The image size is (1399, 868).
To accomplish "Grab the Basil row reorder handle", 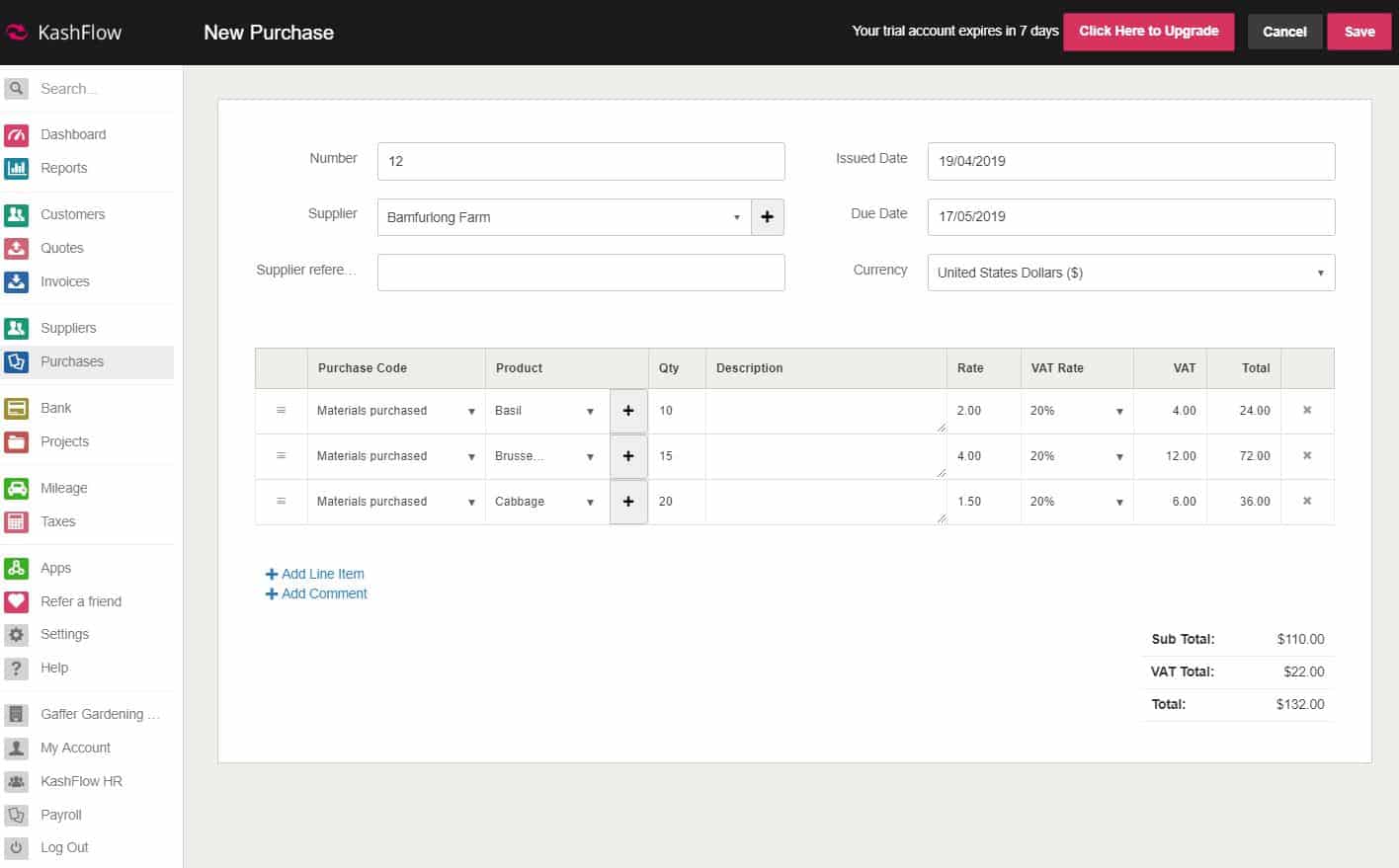I will pyautogui.click(x=281, y=410).
